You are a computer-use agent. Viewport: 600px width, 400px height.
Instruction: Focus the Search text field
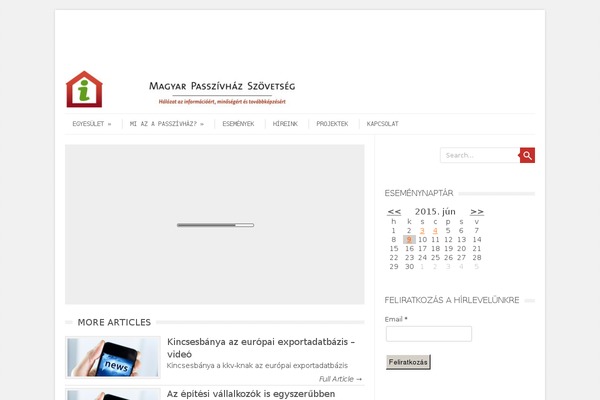[x=480, y=155]
